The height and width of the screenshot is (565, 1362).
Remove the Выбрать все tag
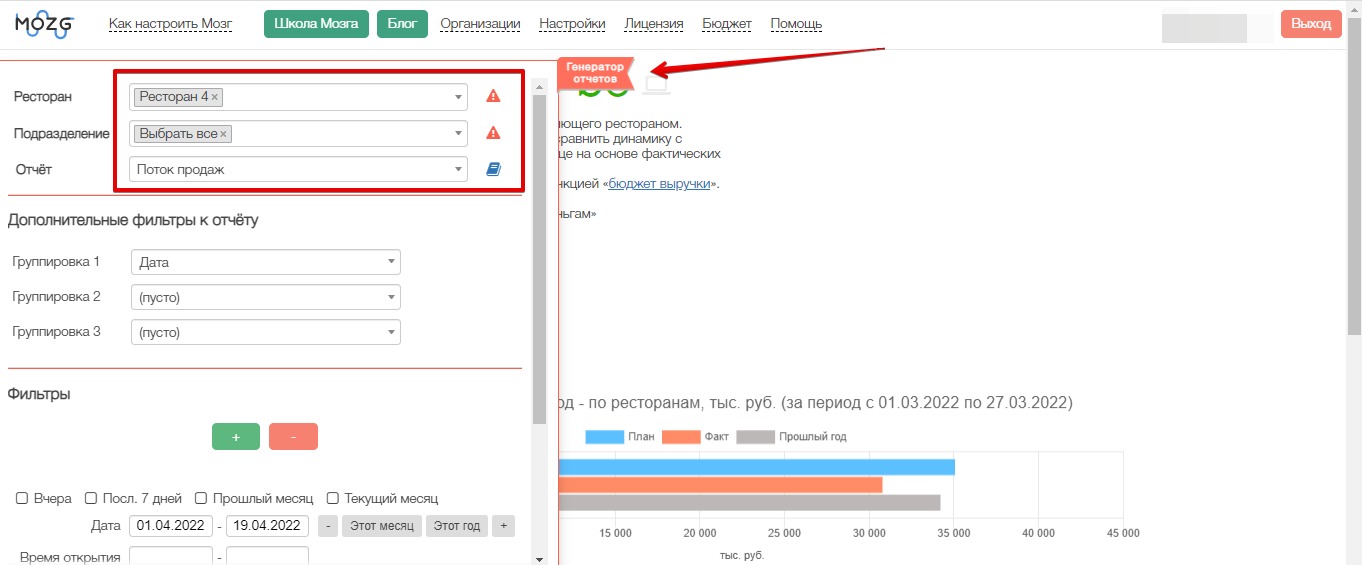[x=224, y=134]
